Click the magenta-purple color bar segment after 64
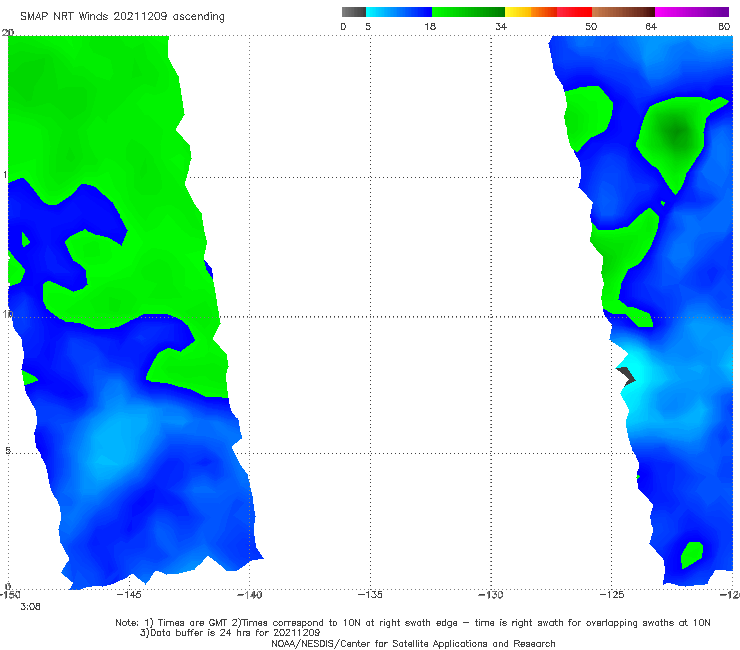Screen dimensions: 740x650 tap(692, 12)
